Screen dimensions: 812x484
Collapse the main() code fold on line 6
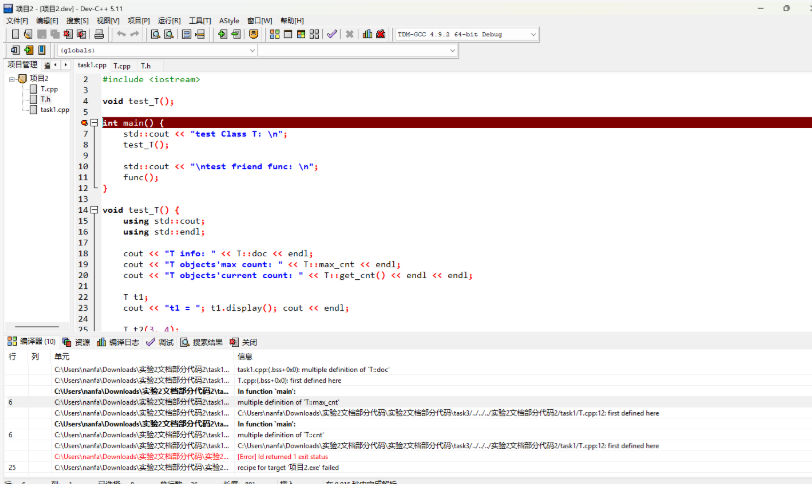[x=94, y=123]
